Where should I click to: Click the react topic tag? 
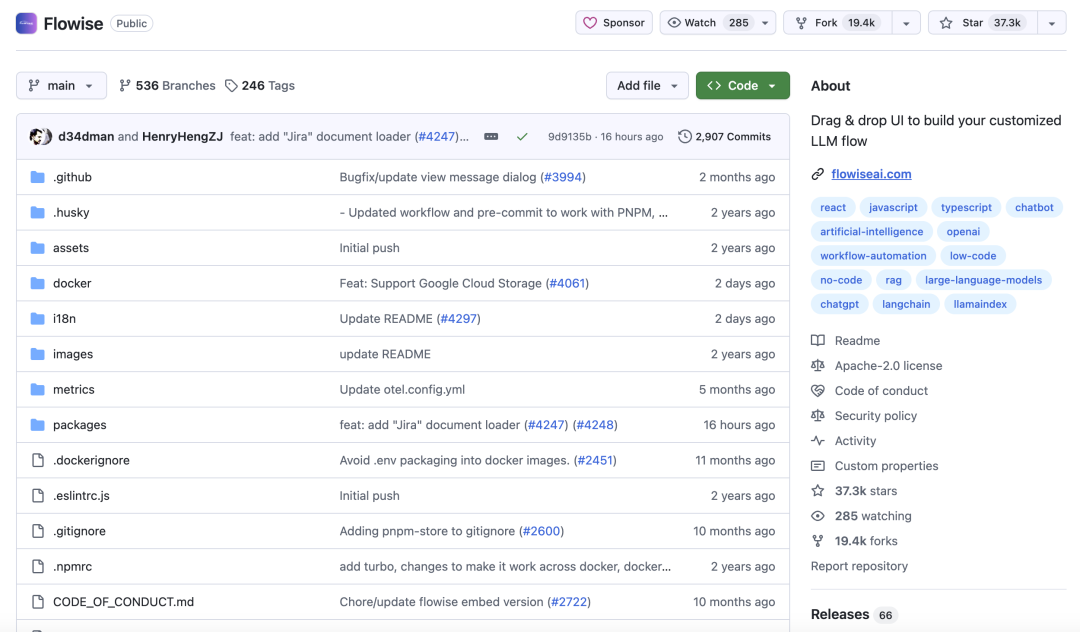pos(833,207)
